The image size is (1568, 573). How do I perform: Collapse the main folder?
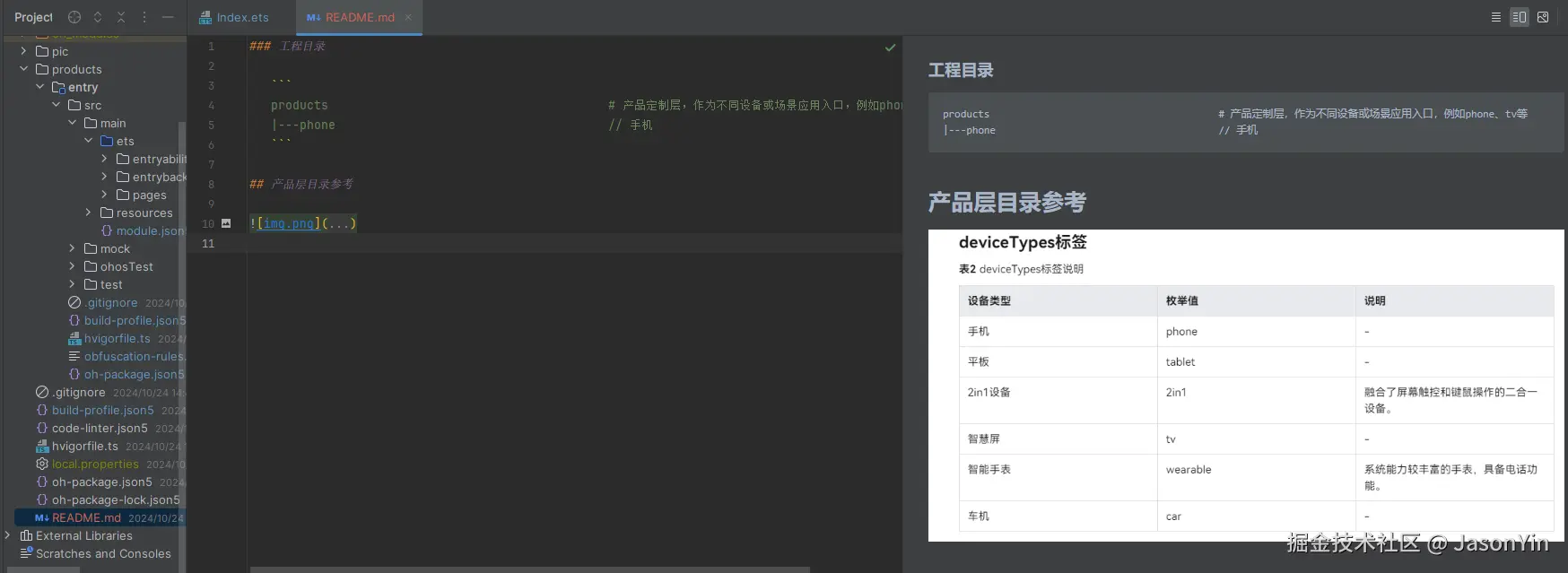point(72,123)
